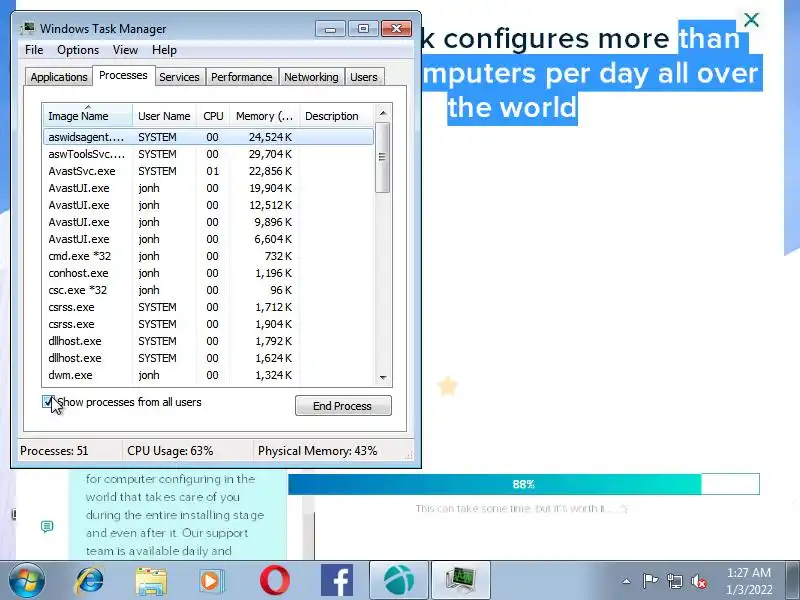This screenshot has height=600, width=800.
Task: Select dllhost.exe row using 1,624 K
Action: coord(208,358)
